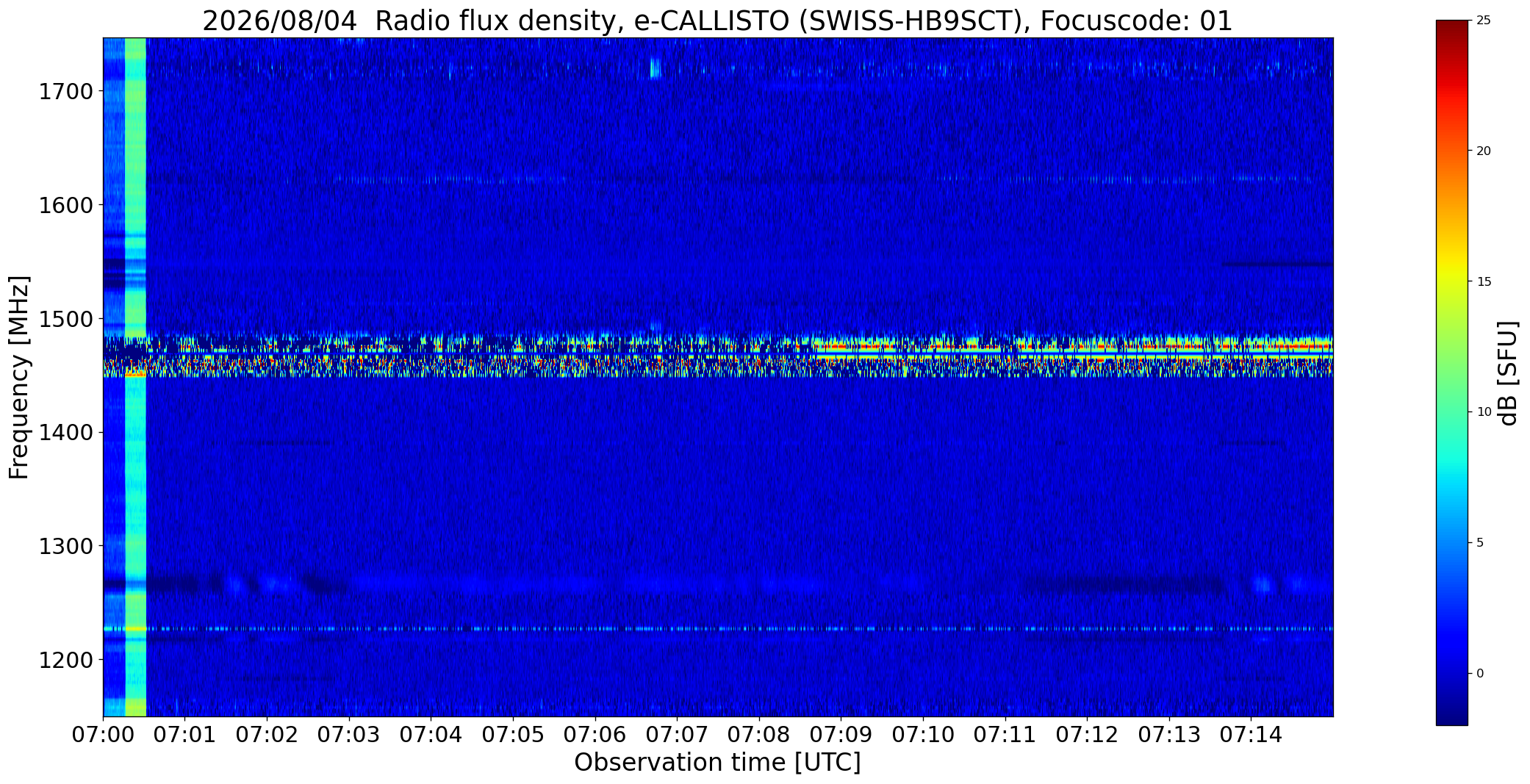
Task: Select the 07:14 time axis label
Action: pos(1251,735)
